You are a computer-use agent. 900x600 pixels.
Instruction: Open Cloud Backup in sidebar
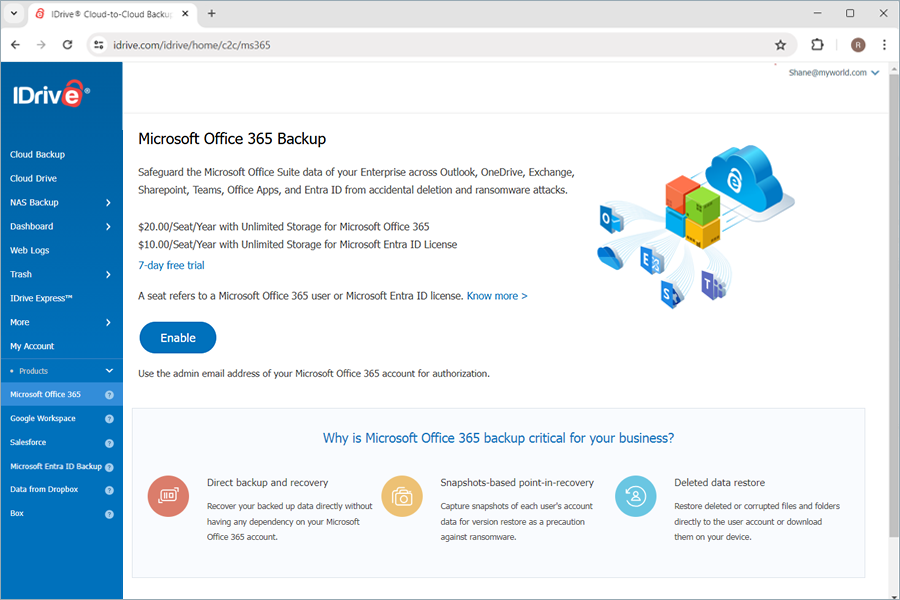click(x=37, y=154)
